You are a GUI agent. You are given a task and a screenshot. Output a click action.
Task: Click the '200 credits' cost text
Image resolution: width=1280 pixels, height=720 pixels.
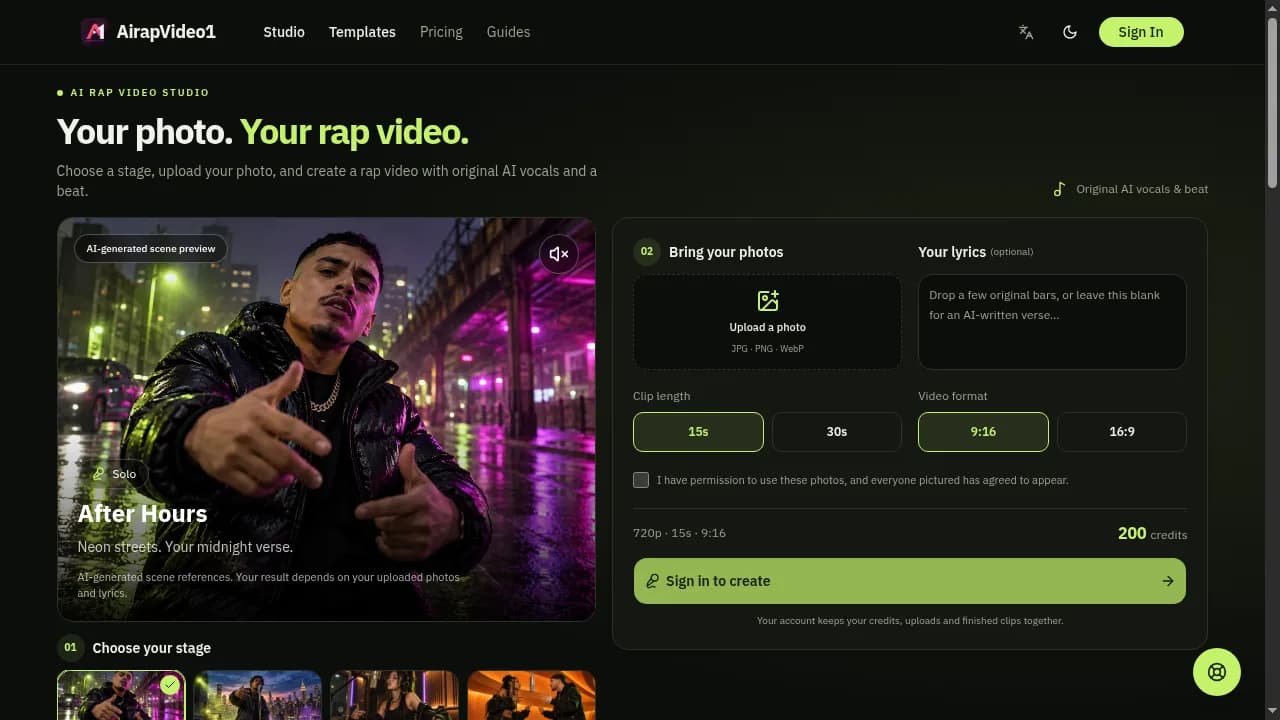tap(1152, 534)
